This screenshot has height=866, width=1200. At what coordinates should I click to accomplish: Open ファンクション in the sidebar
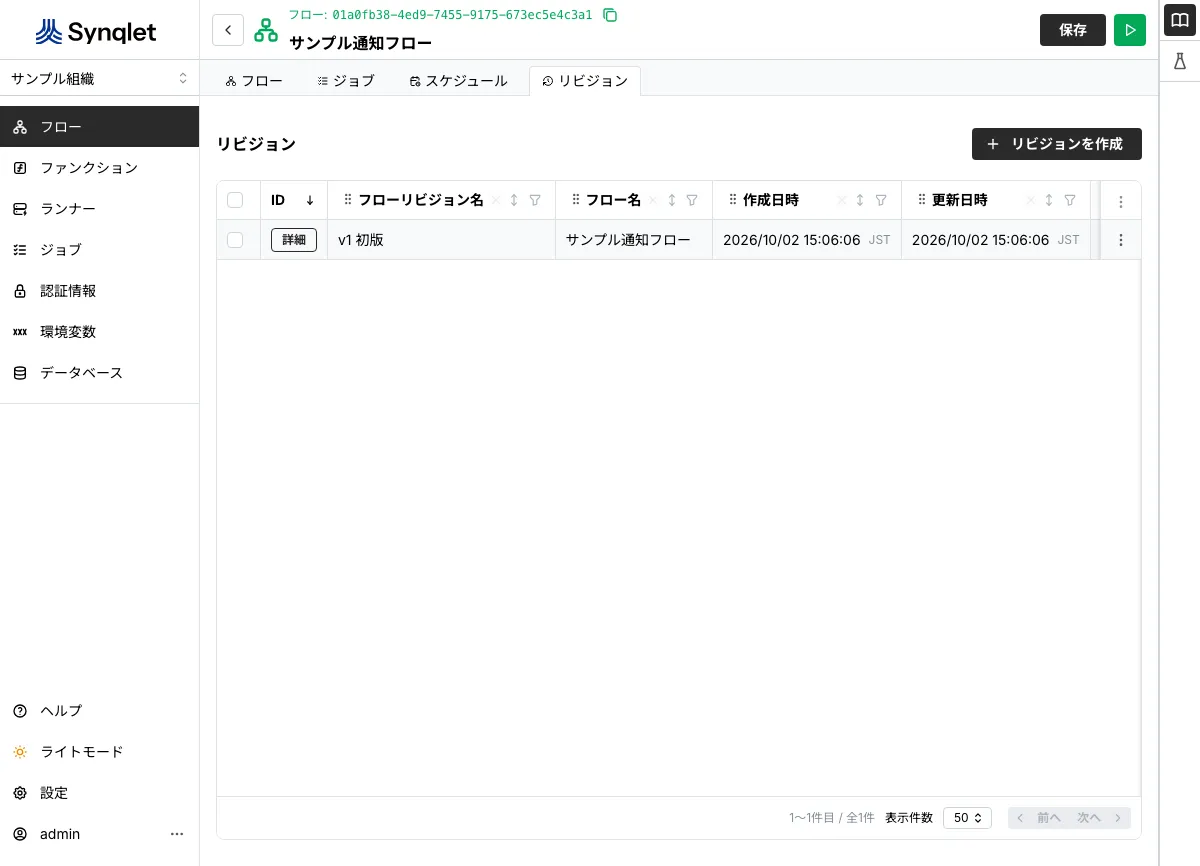99,168
